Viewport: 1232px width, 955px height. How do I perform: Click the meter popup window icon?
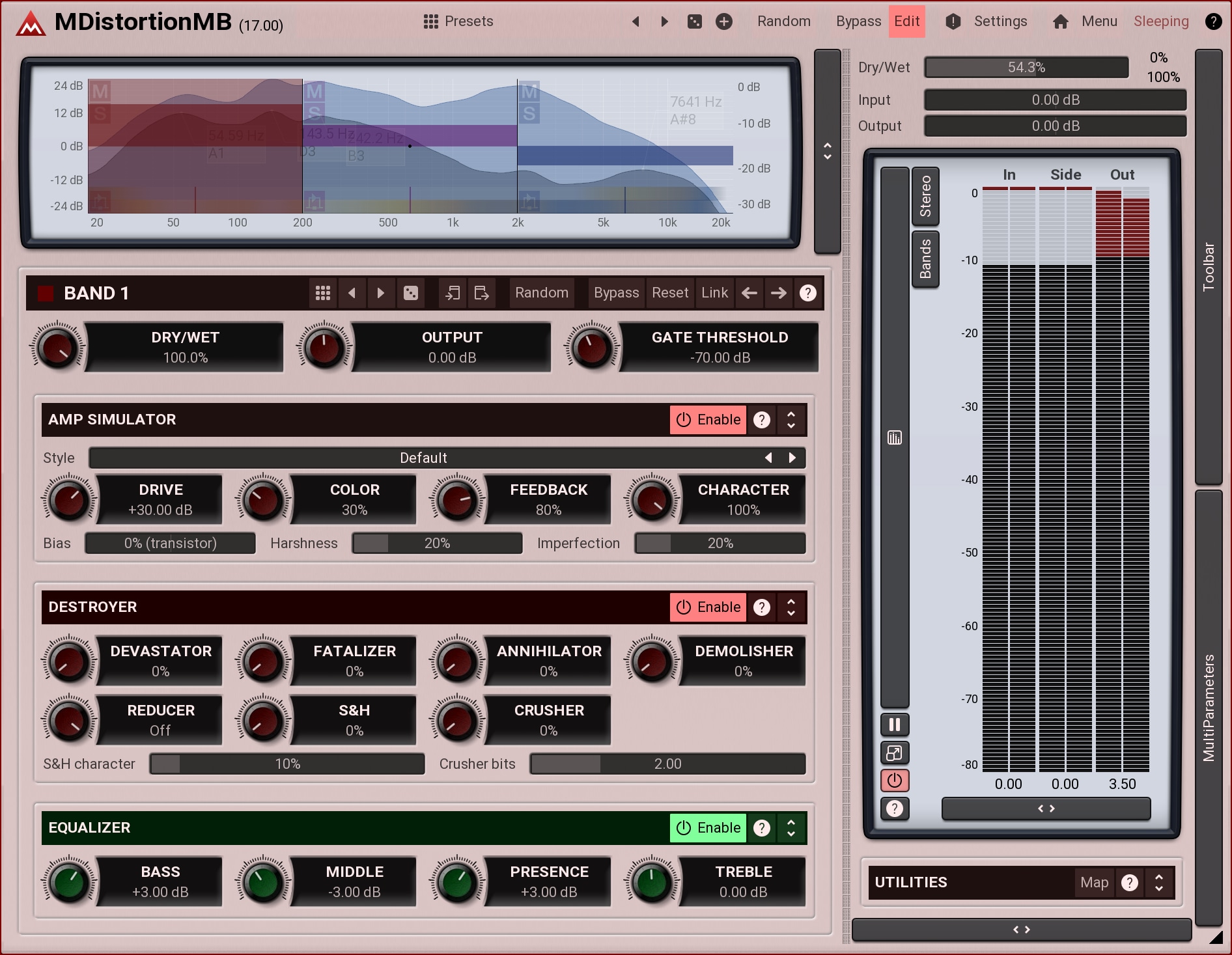pyautogui.click(x=895, y=753)
